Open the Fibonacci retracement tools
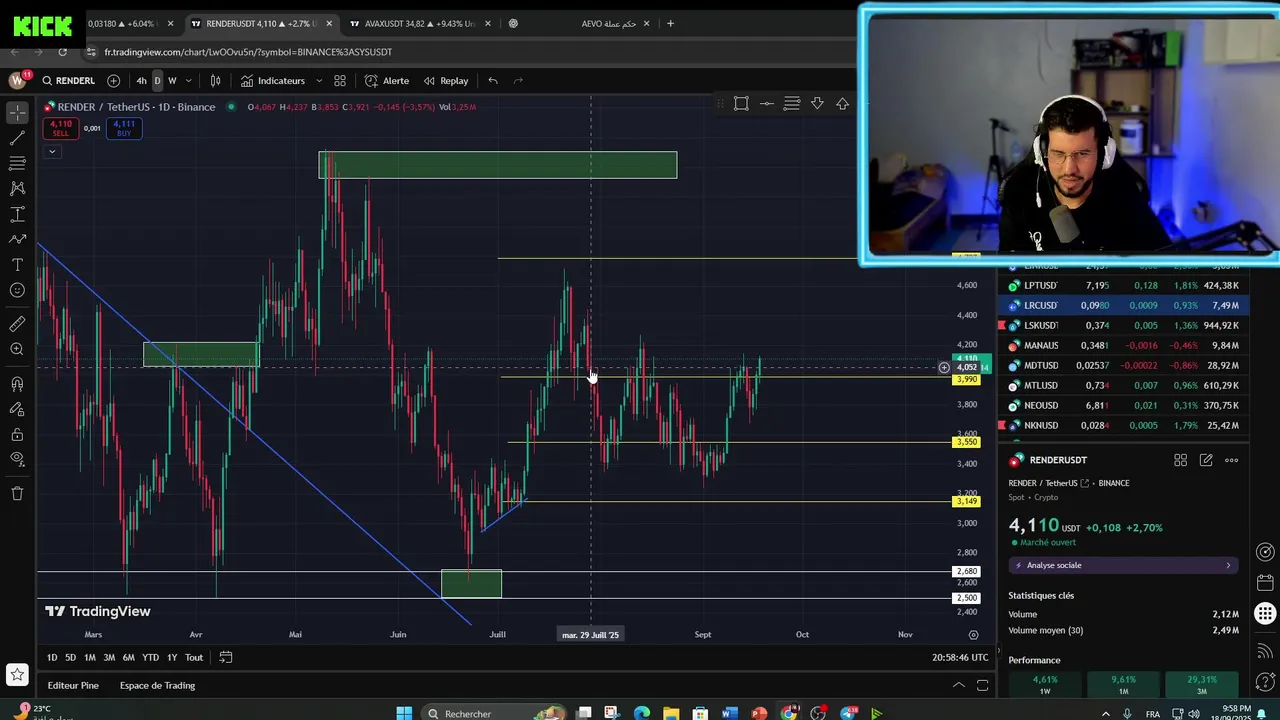The image size is (1280, 720). pyautogui.click(x=17, y=163)
